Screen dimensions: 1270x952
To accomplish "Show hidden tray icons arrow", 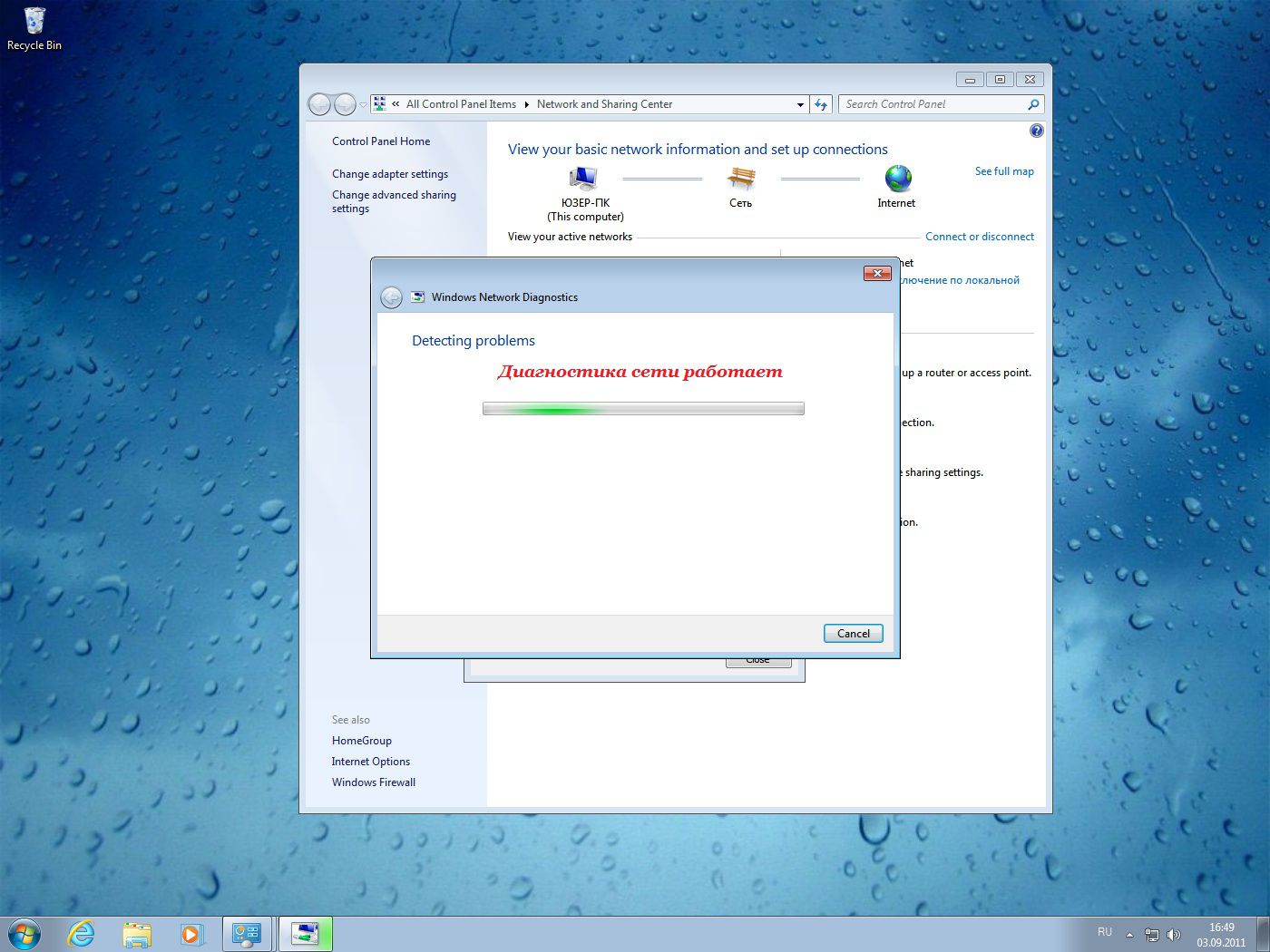I will pos(1129,935).
